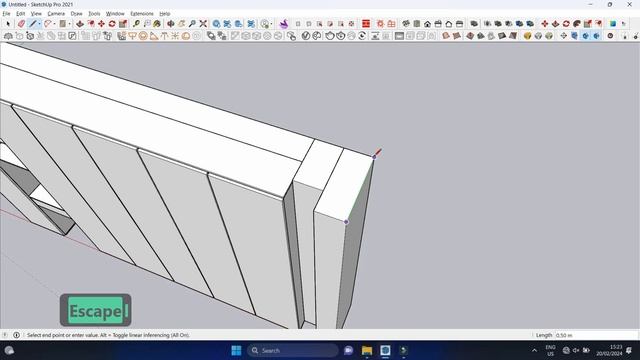Screen dimensions: 640x360
Task: Open the Edit menu
Action: 20,13
